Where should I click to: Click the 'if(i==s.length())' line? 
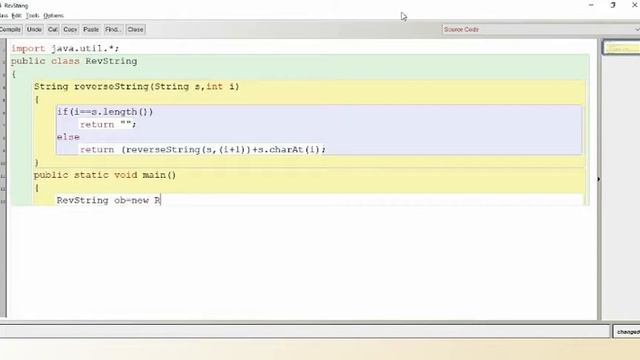coord(105,111)
